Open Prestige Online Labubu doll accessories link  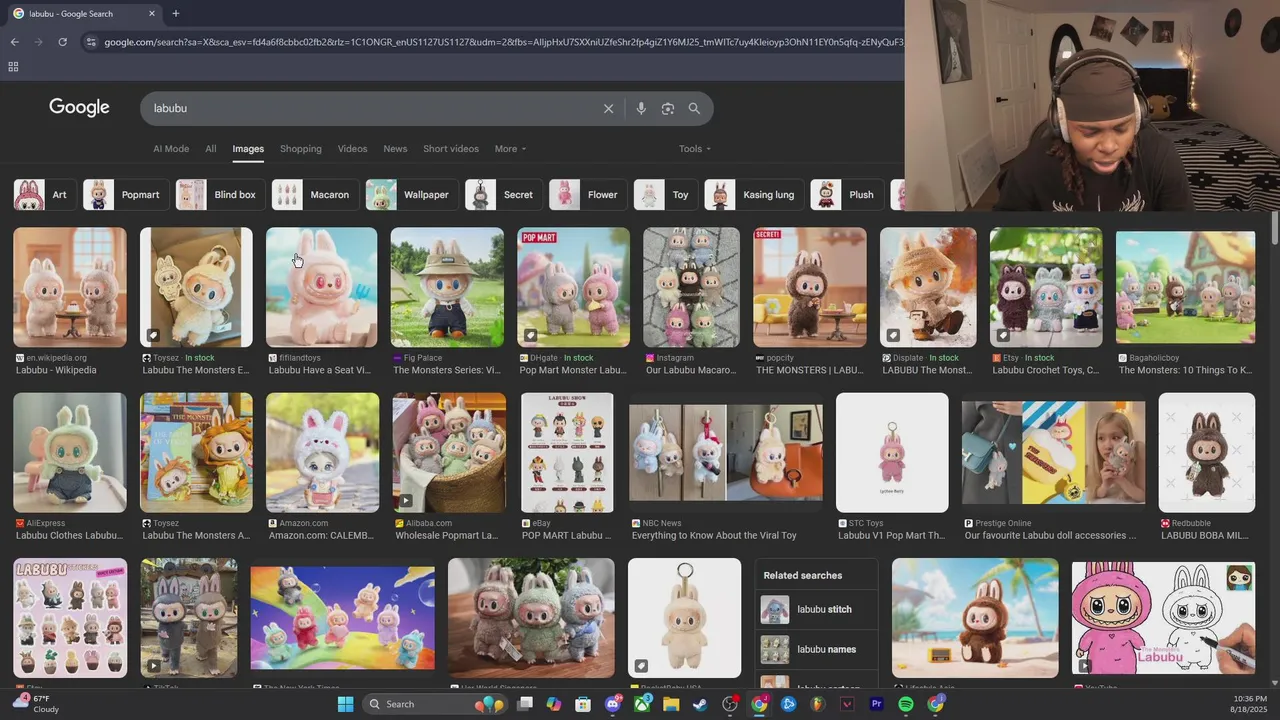(x=1051, y=536)
